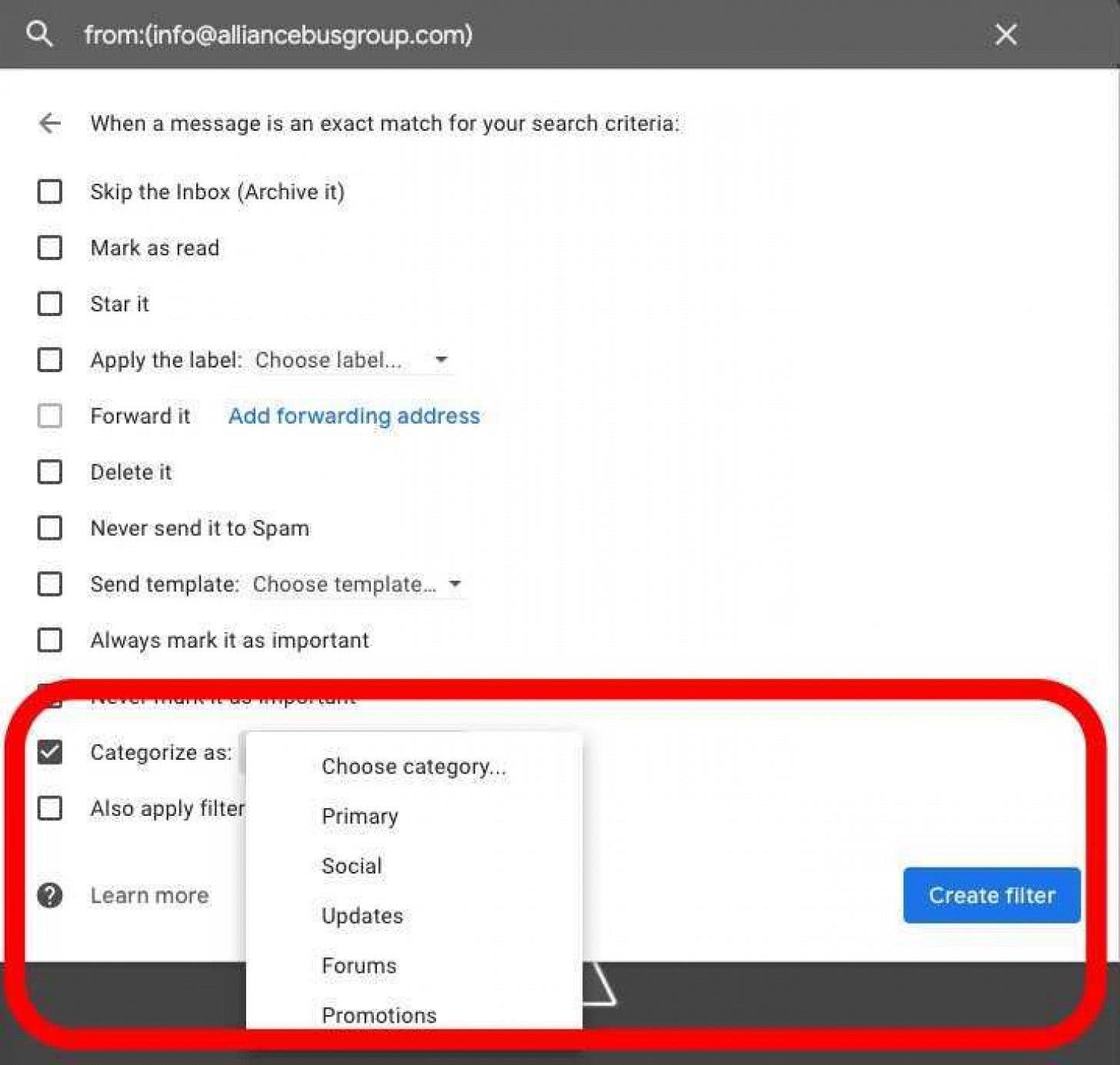Enable Never send it to Spam
The width and height of the screenshot is (1120, 1065).
point(49,528)
